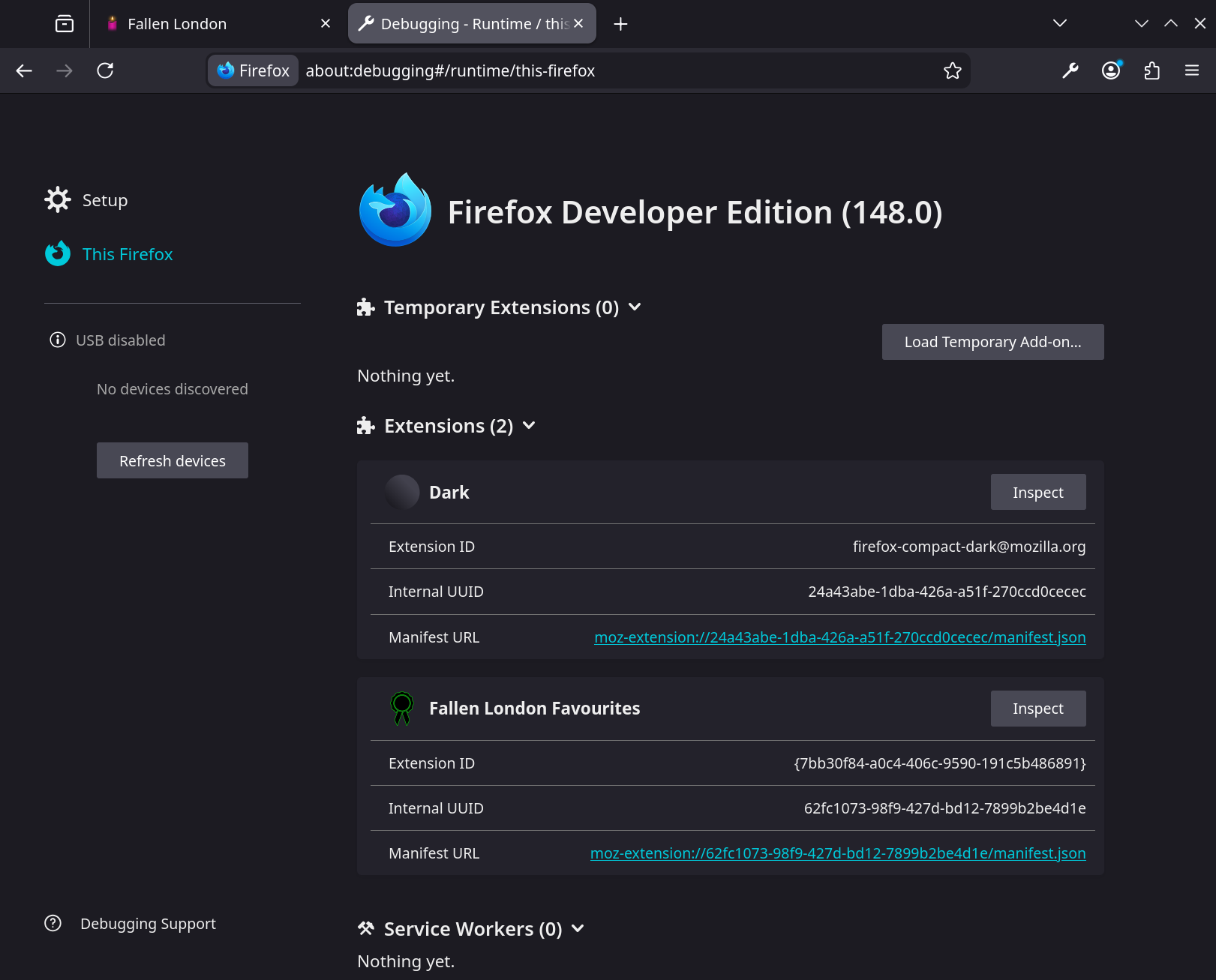The height and width of the screenshot is (980, 1216).
Task: Select the This Firefox sidebar icon
Action: tap(58, 253)
